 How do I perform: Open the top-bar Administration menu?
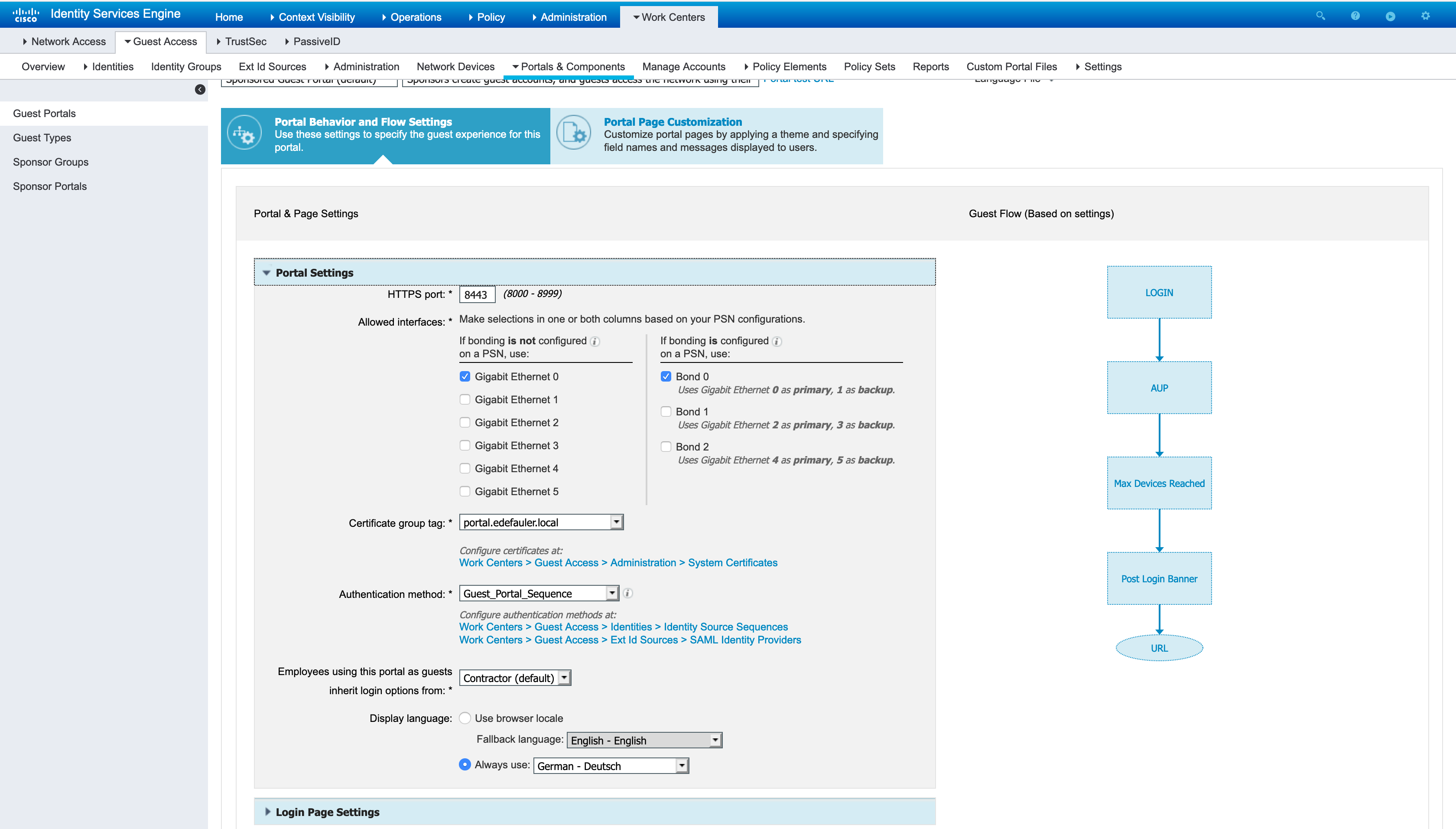click(569, 17)
